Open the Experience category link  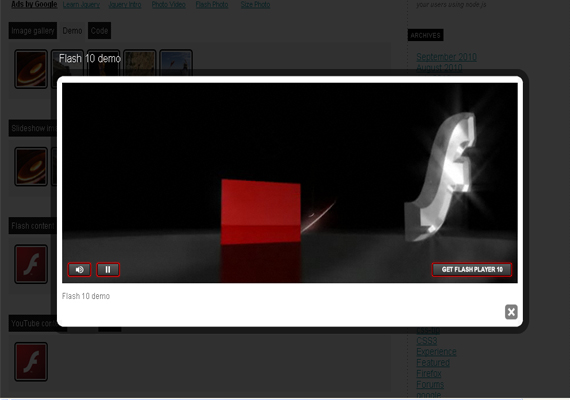(436, 352)
